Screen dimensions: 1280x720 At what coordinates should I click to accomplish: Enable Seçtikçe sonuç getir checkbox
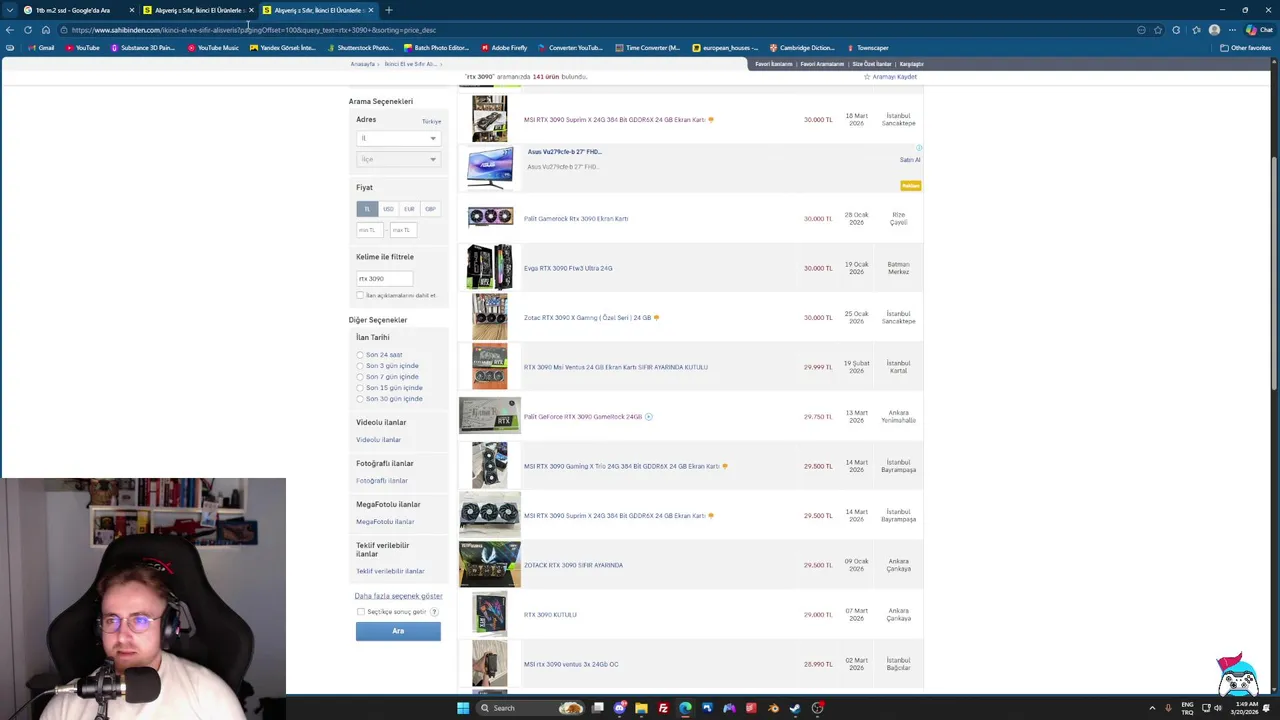[361, 612]
